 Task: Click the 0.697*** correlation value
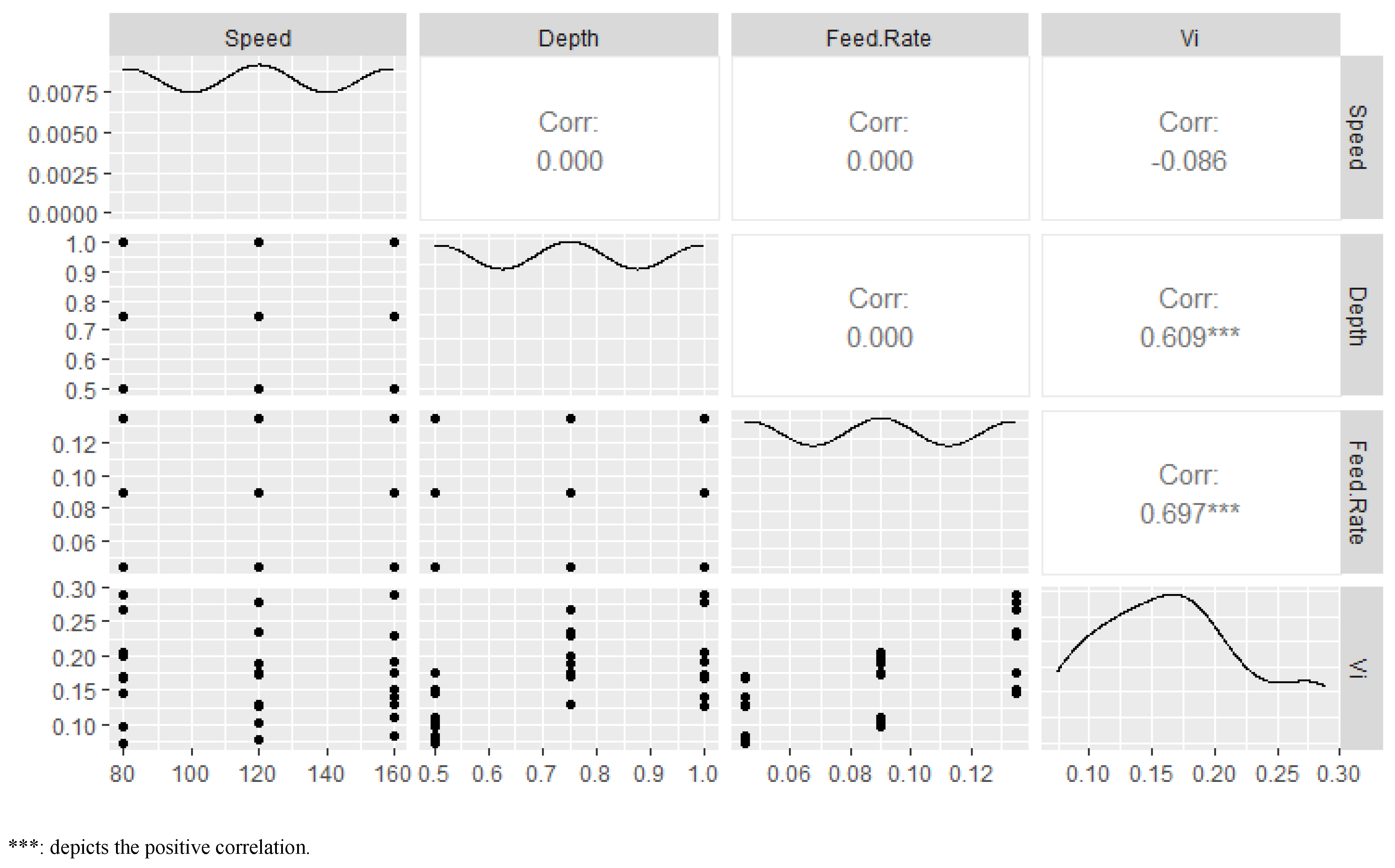click(x=1189, y=513)
